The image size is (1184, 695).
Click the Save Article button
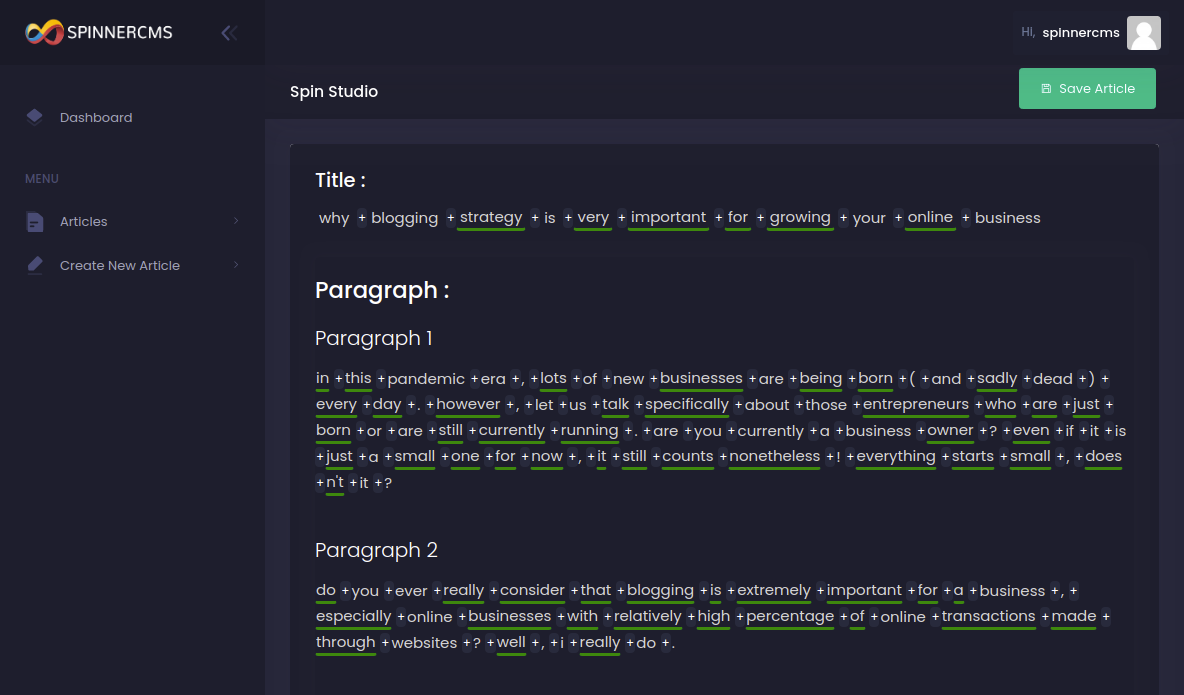click(x=1087, y=89)
